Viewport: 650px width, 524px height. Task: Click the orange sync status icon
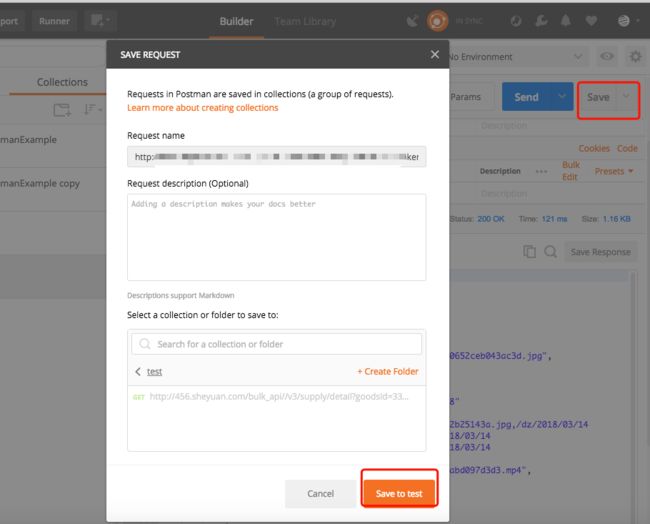click(437, 21)
